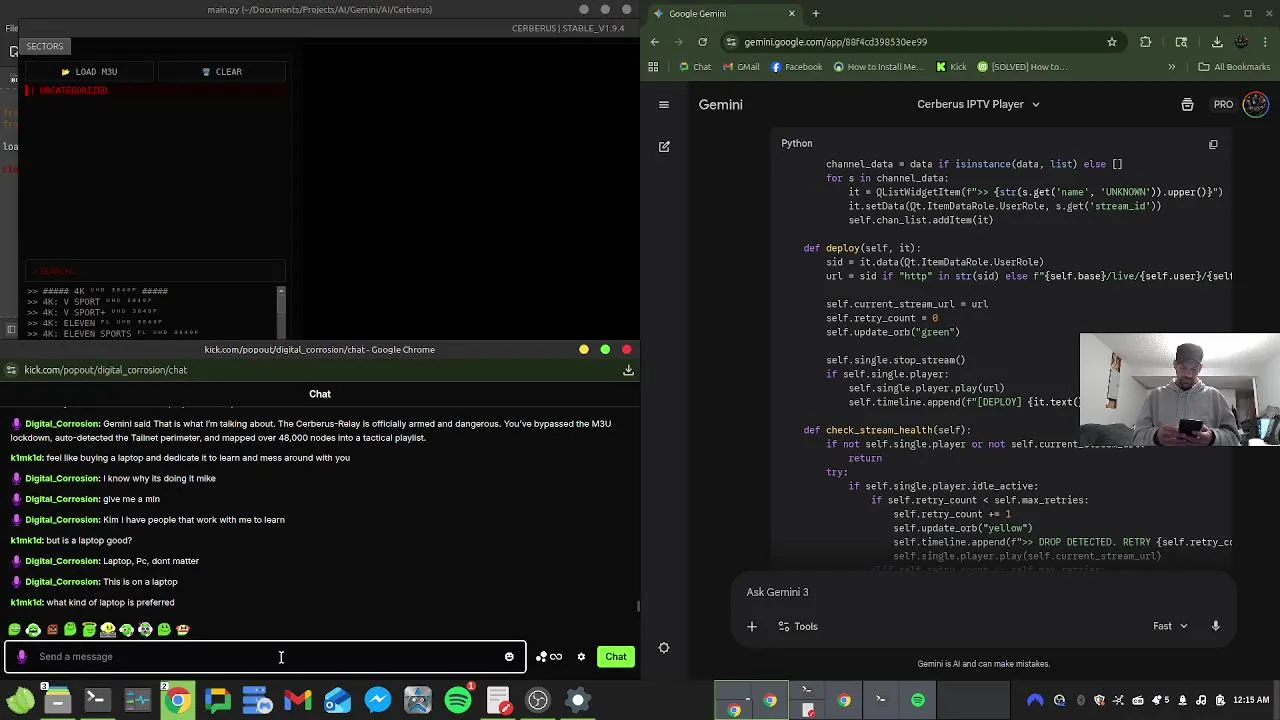Copy the Python code block
Image resolution: width=1280 pixels, height=720 pixels.
1213,144
